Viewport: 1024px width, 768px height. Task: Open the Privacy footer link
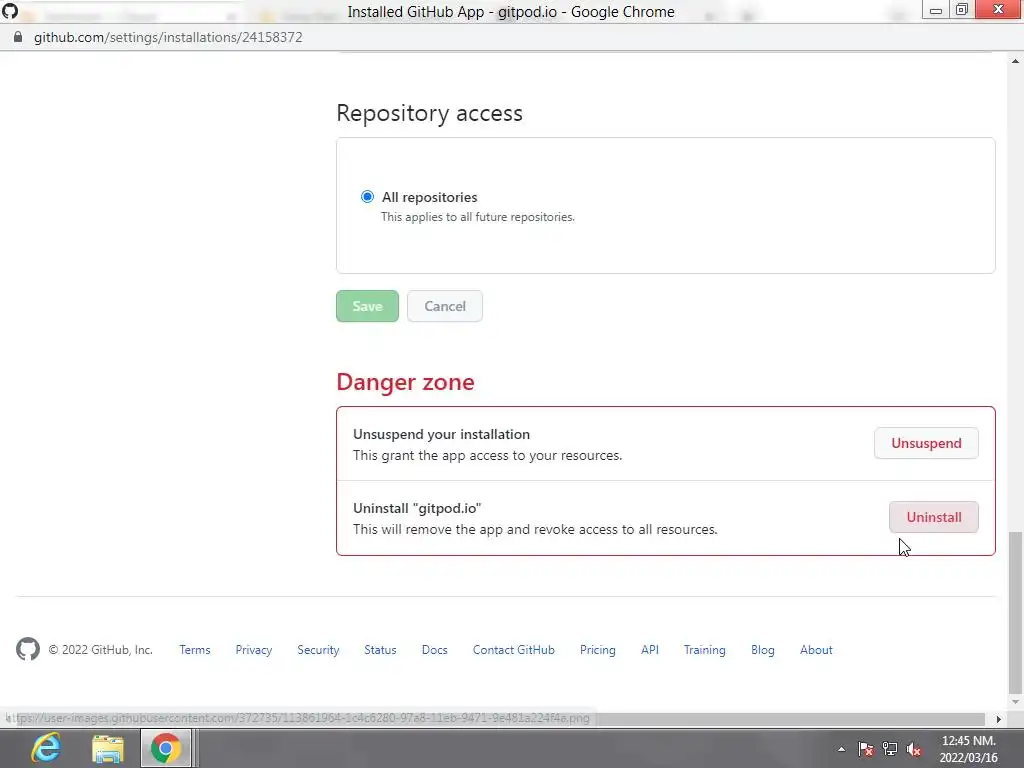coord(253,650)
